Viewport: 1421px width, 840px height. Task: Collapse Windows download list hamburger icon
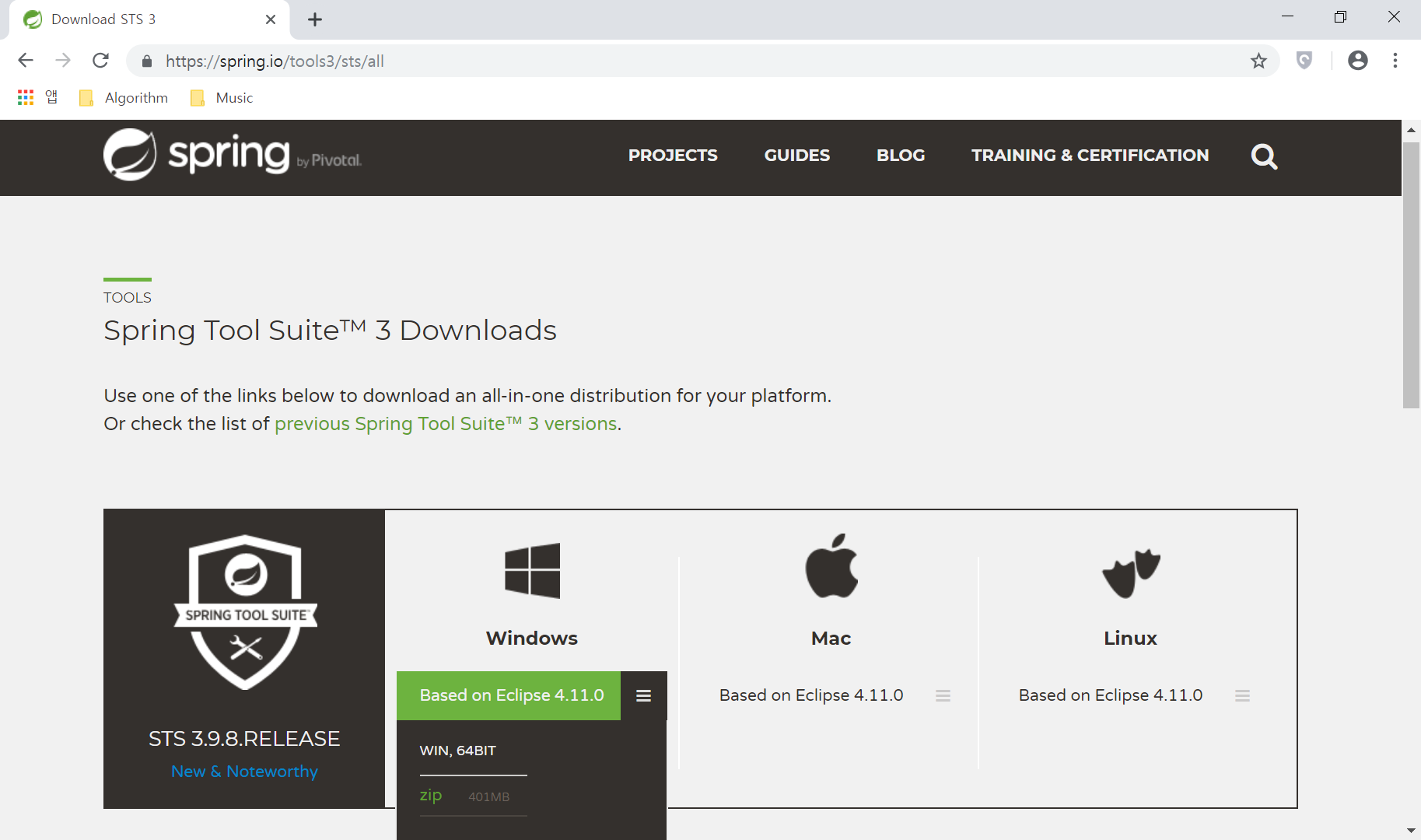[643, 695]
